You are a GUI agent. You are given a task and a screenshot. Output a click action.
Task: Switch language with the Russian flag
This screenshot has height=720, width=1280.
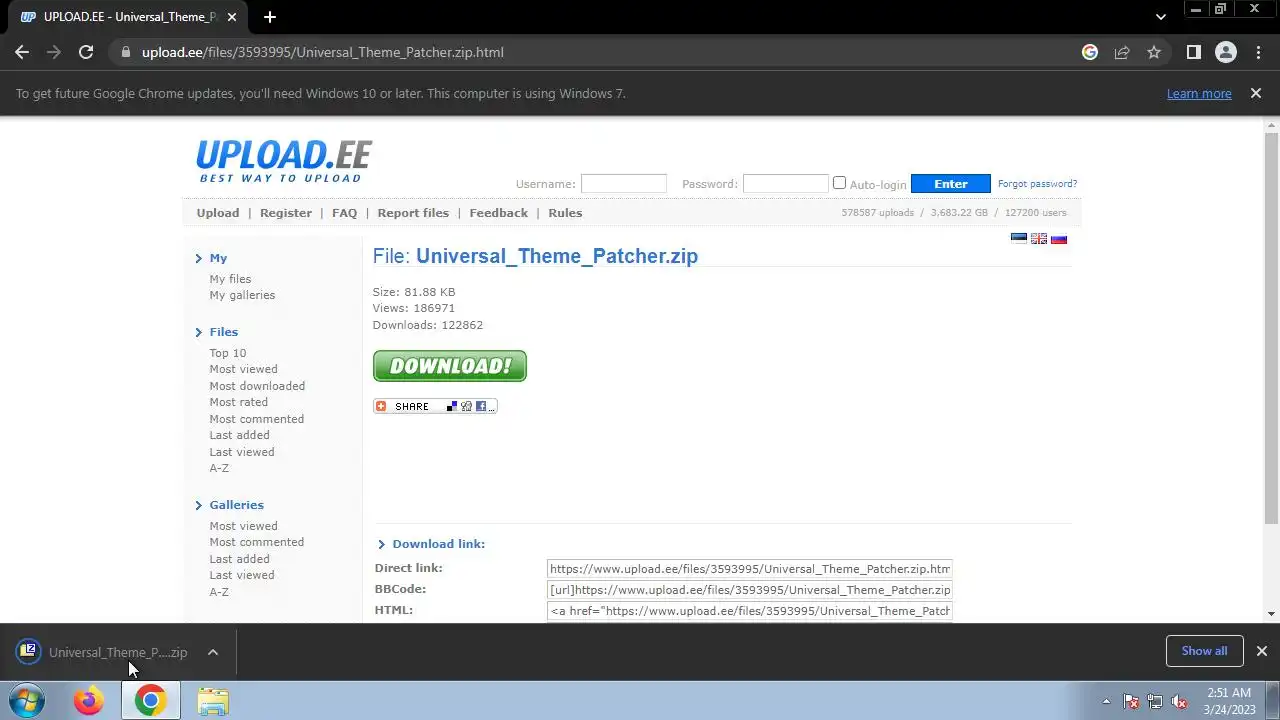1059,239
